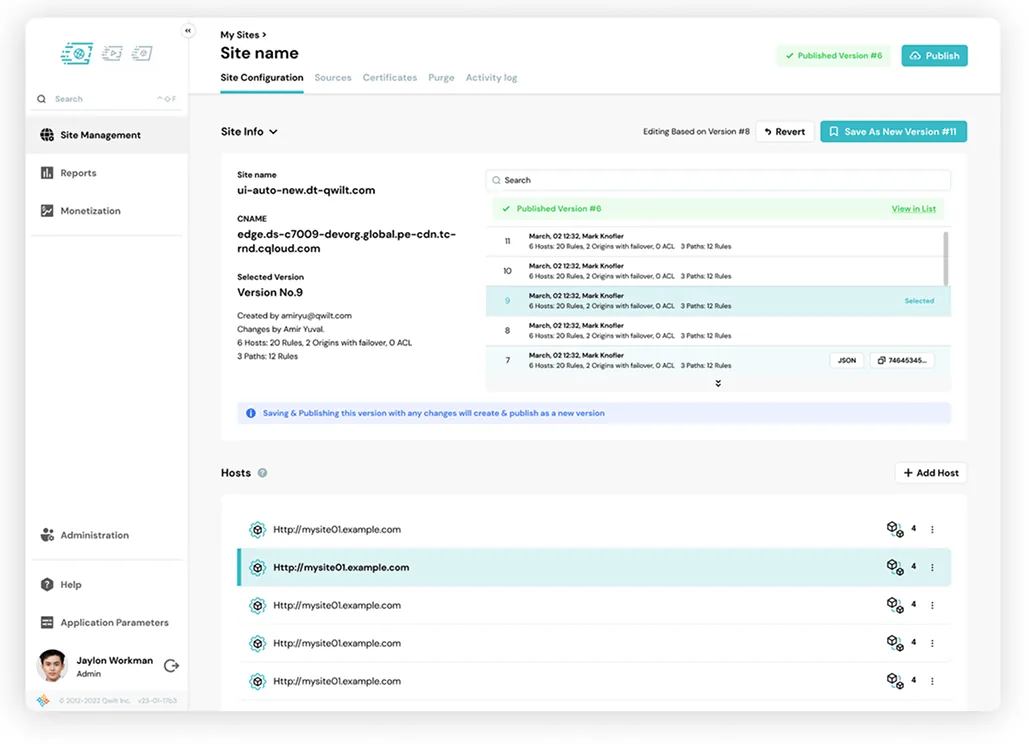Click the Reports bar chart icon
The width and height of the screenshot is (1029, 744).
[47, 173]
